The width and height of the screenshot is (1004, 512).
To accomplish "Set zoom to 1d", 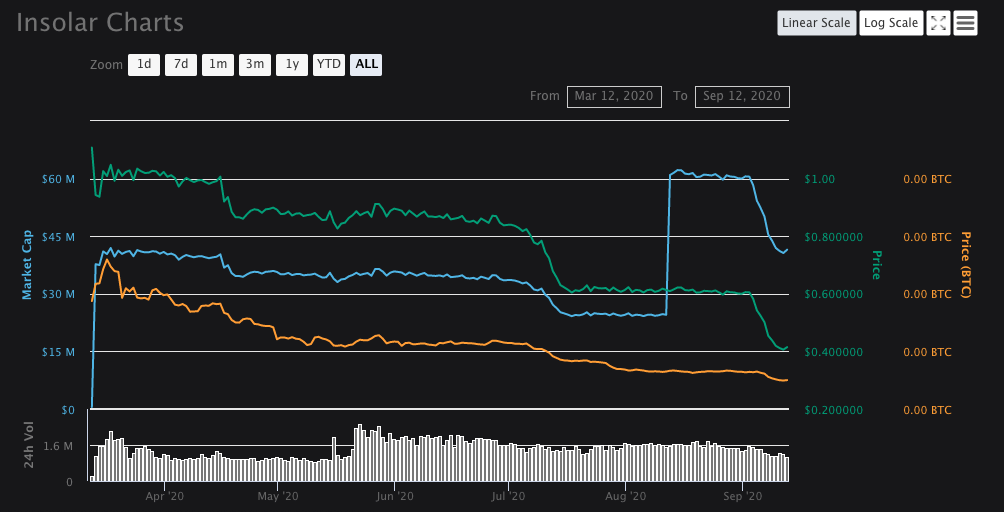I will (144, 65).
